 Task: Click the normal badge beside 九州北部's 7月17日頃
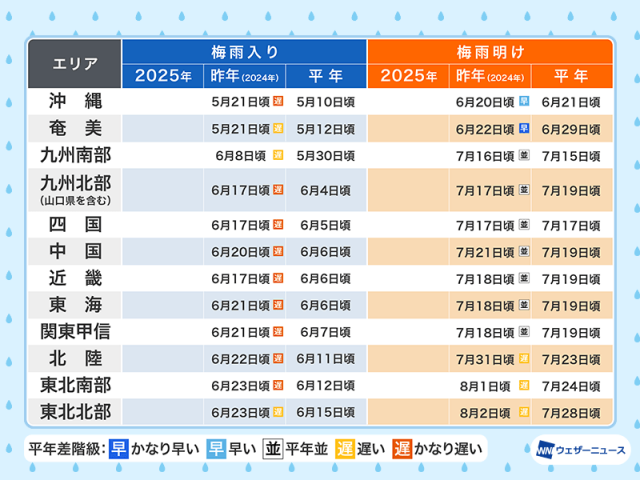524,190
